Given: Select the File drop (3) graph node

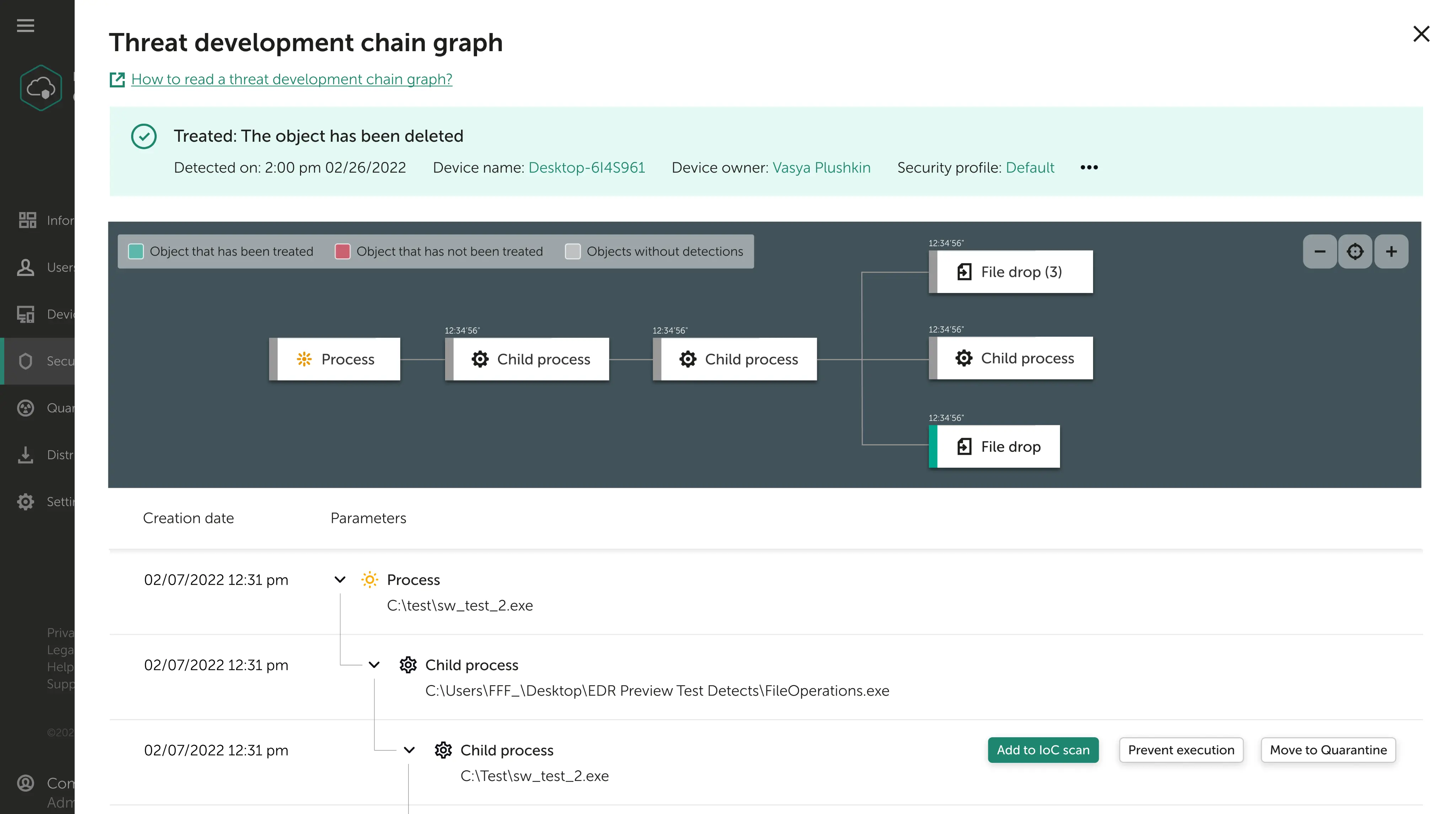Looking at the screenshot, I should coord(1011,272).
